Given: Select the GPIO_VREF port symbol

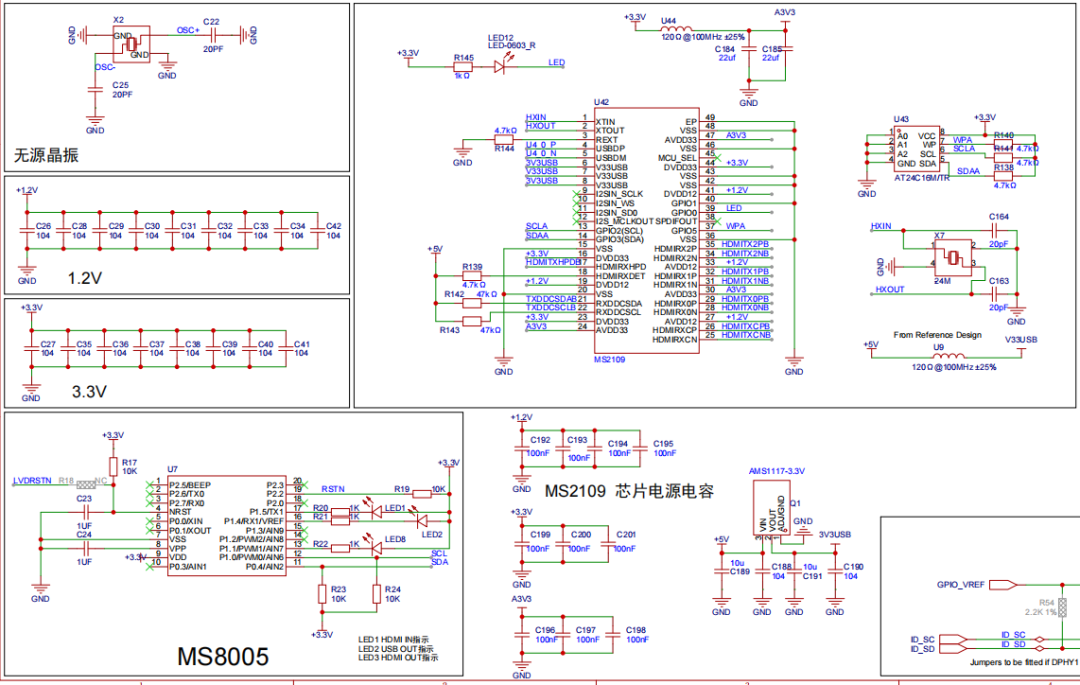Looking at the screenshot, I should [1003, 584].
